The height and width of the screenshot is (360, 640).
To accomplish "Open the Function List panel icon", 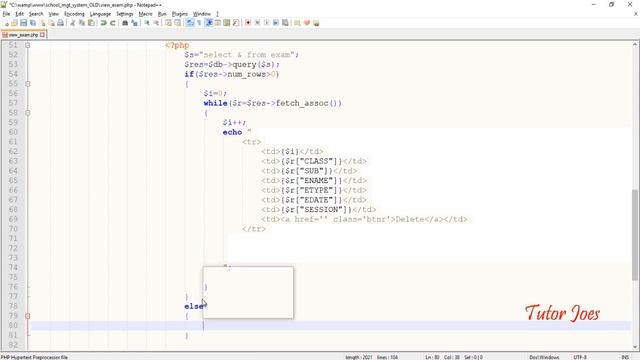I will click(236, 23).
